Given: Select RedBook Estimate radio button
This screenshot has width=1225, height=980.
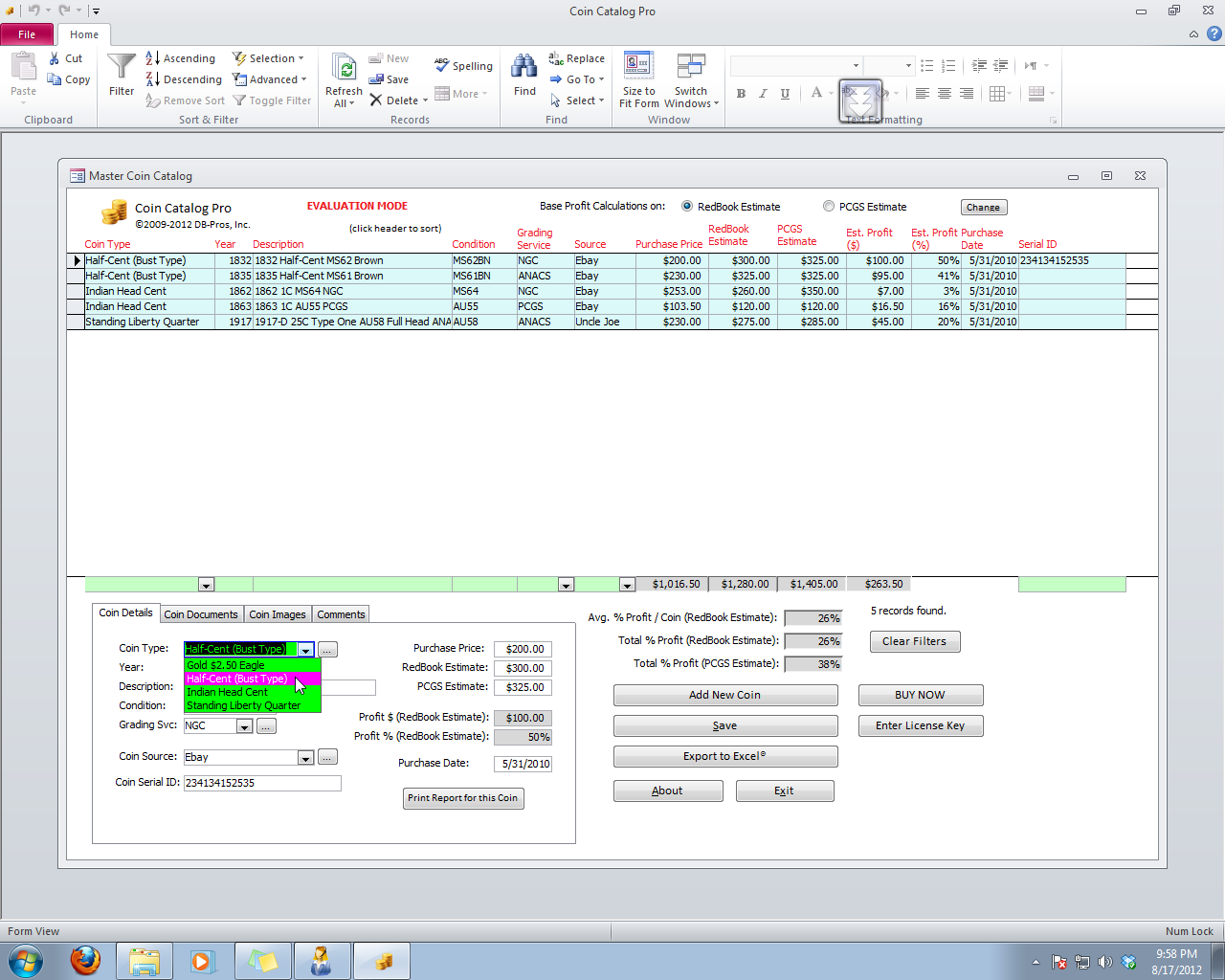Looking at the screenshot, I should pyautogui.click(x=687, y=206).
